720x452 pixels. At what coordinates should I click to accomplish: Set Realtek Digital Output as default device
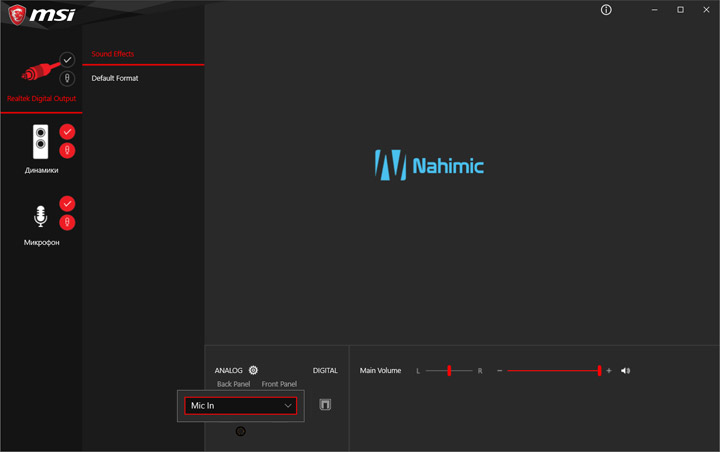pos(67,60)
